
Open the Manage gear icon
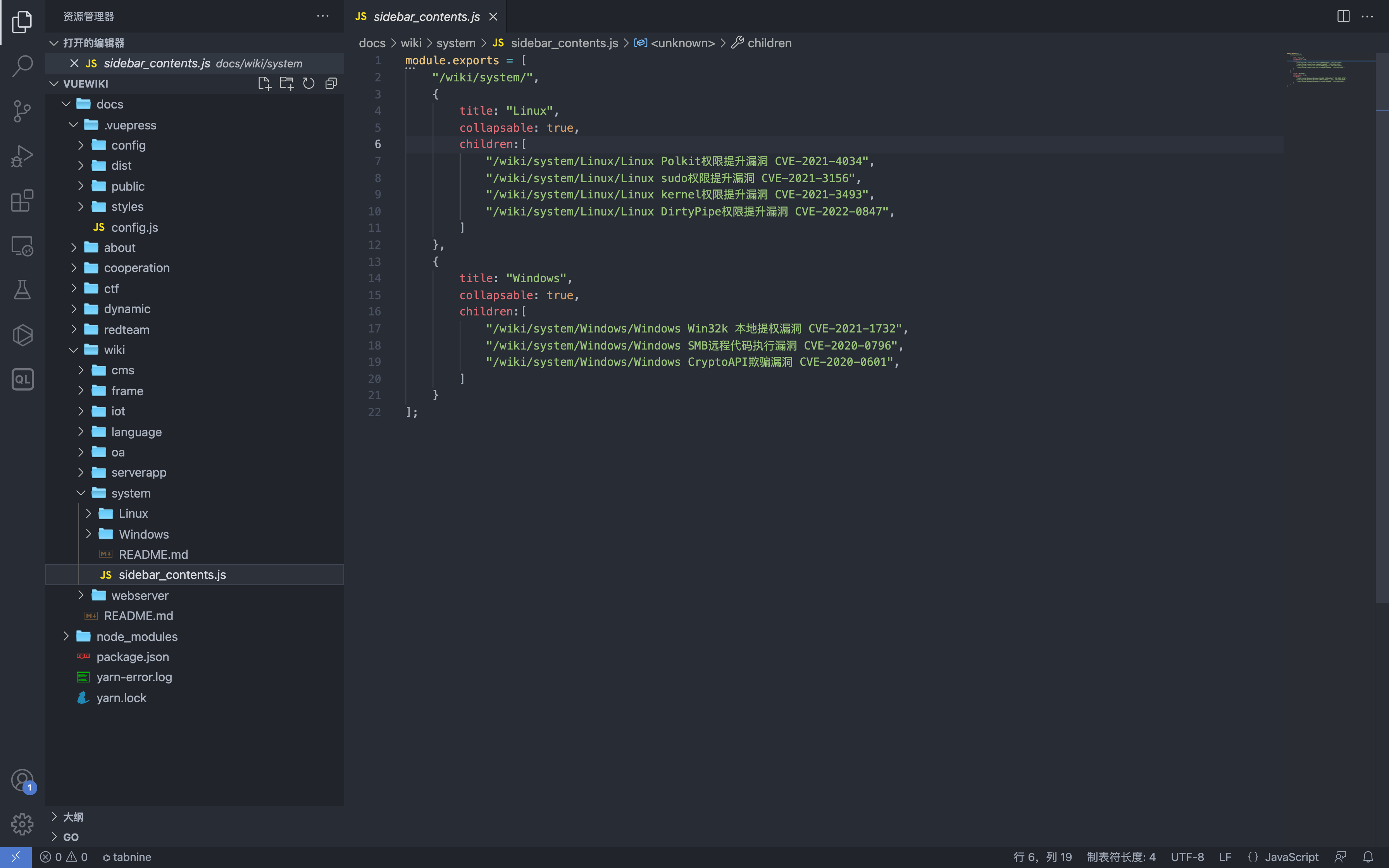tap(22, 824)
